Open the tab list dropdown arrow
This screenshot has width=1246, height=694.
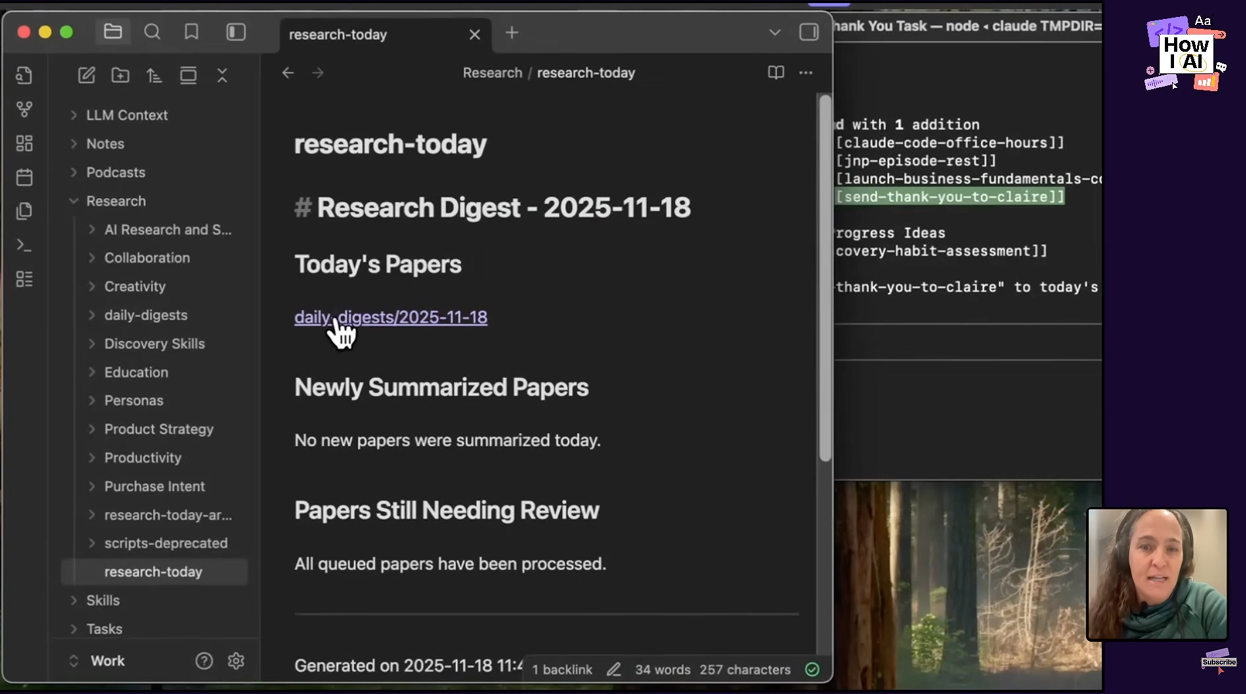774,32
